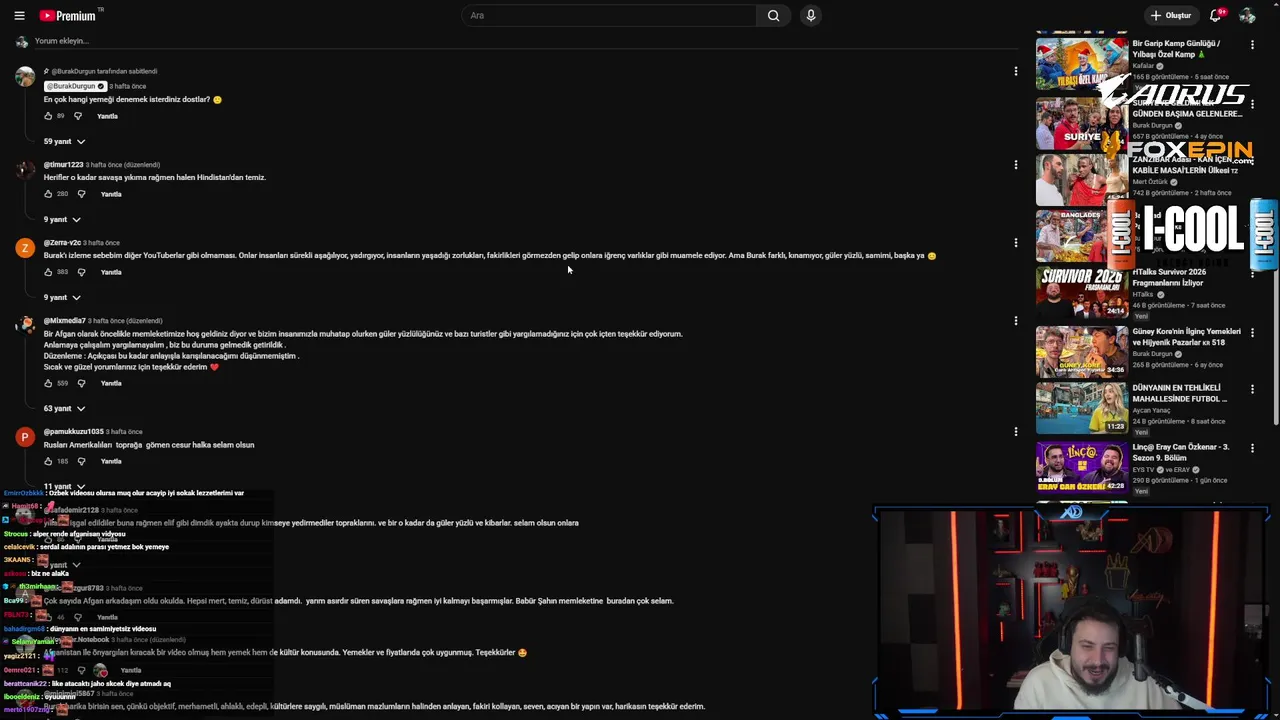The height and width of the screenshot is (720, 1280).
Task: Open options menu for Mixmedia7 comment
Action: click(1015, 320)
